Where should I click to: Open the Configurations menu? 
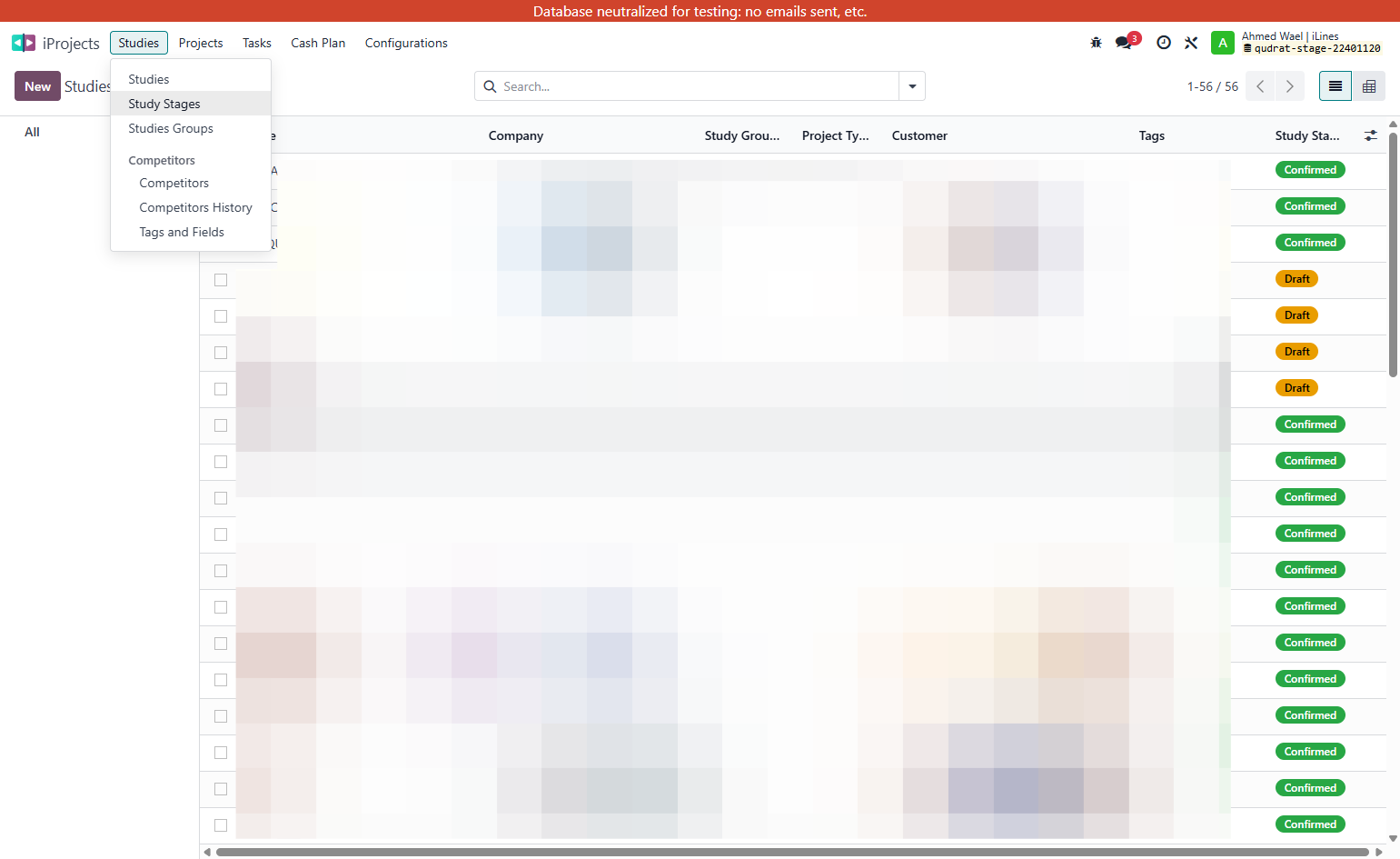(406, 43)
